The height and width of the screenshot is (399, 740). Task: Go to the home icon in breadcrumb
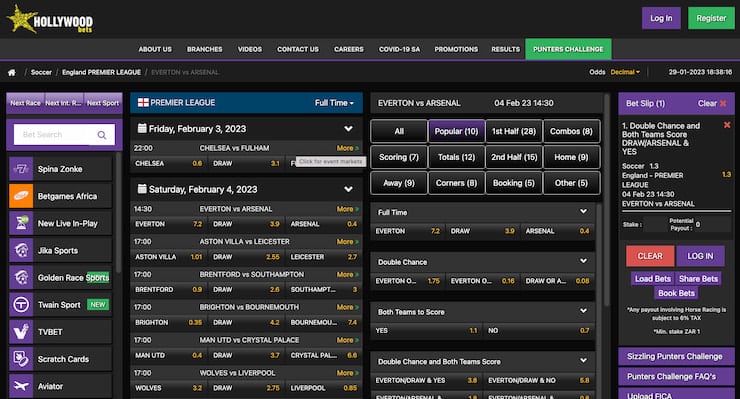pyautogui.click(x=12, y=72)
